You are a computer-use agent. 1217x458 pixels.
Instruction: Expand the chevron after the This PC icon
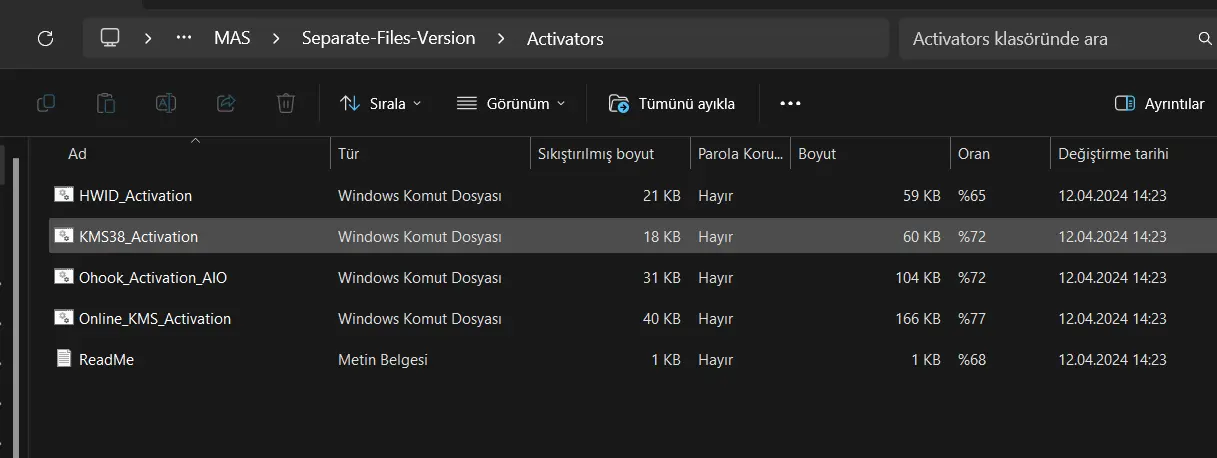point(148,39)
